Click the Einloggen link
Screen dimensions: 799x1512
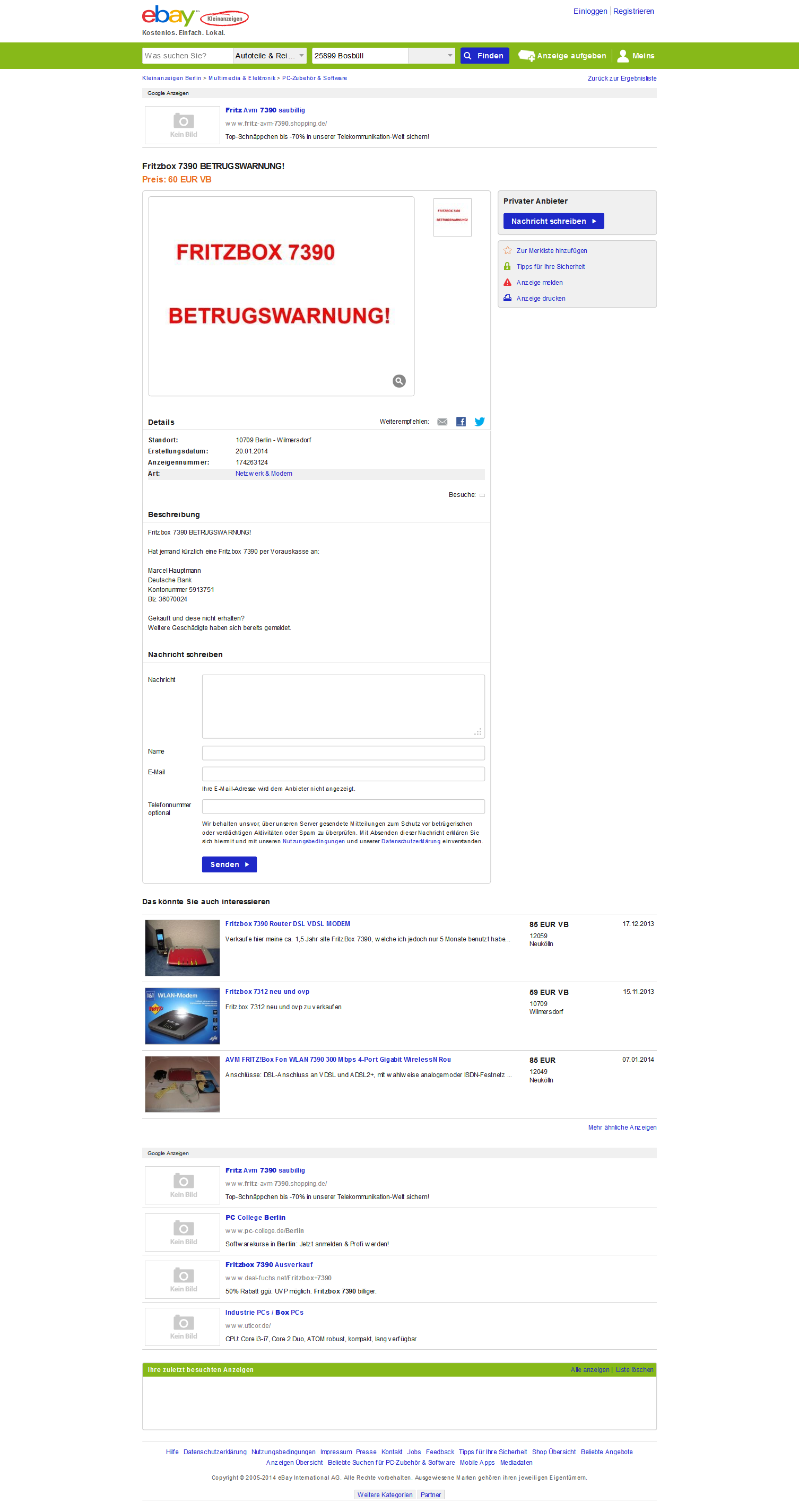(x=590, y=11)
